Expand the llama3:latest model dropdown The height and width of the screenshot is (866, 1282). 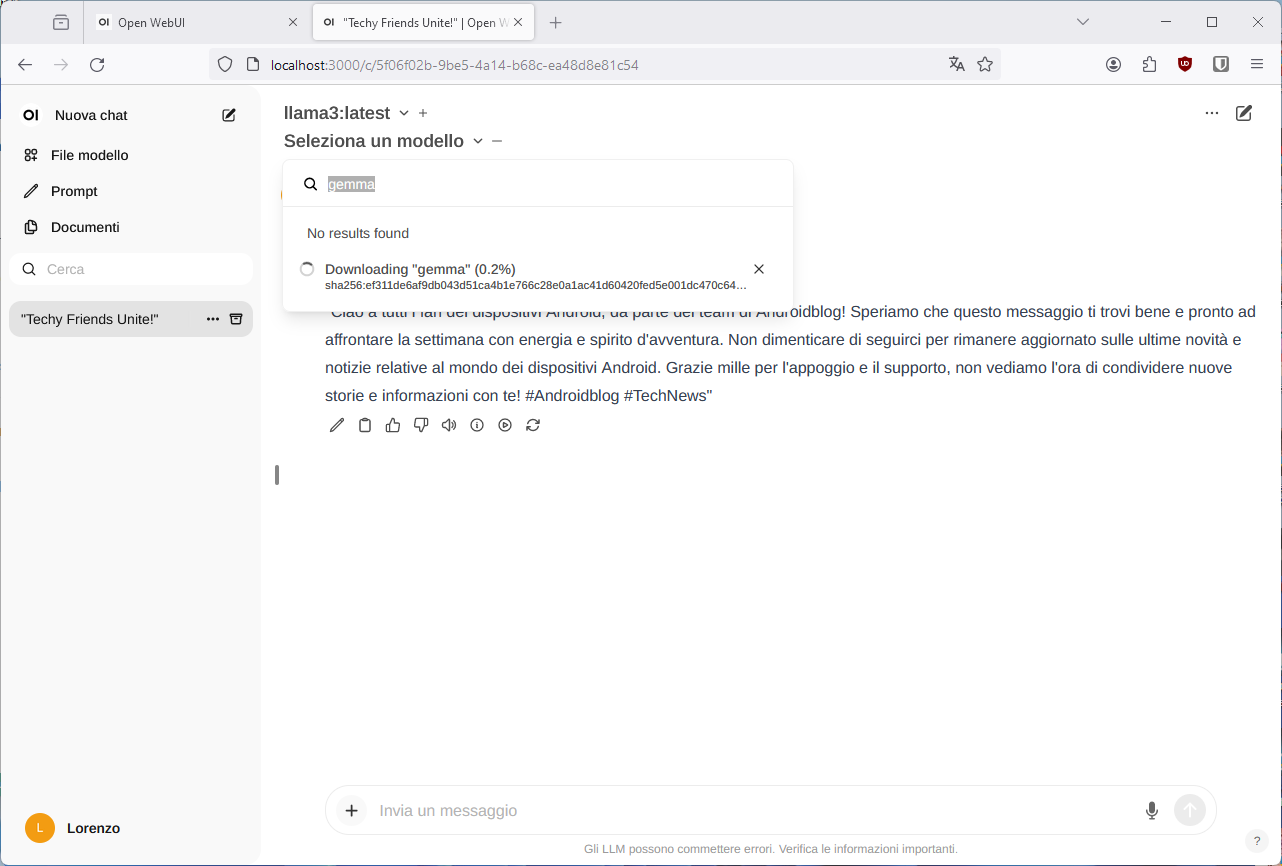click(404, 113)
